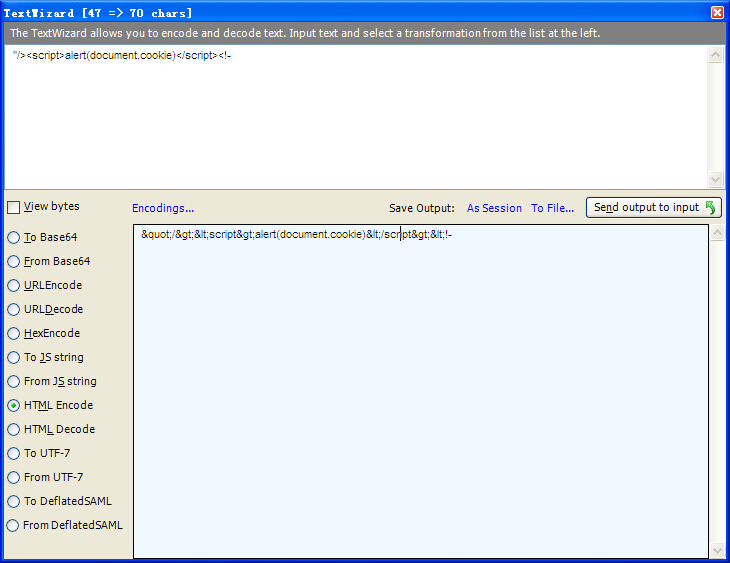Choose To DeflatedSAML transformation
730x563 pixels.
coord(14,502)
